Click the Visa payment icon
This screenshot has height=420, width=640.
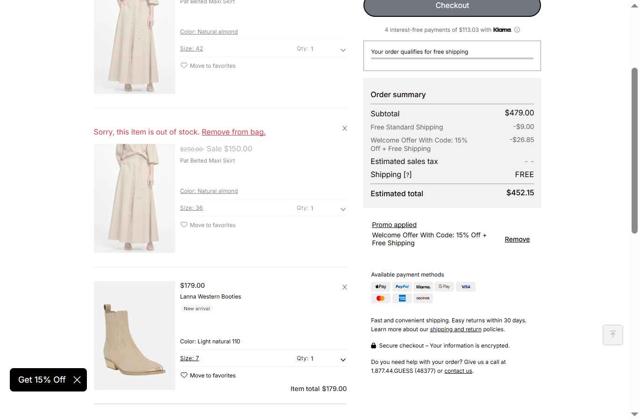click(x=466, y=287)
